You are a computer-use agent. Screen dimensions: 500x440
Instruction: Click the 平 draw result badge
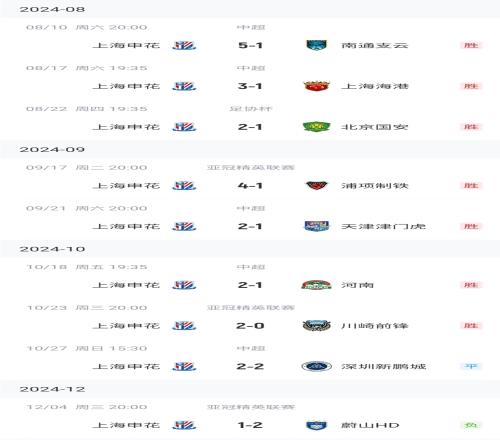tap(471, 366)
